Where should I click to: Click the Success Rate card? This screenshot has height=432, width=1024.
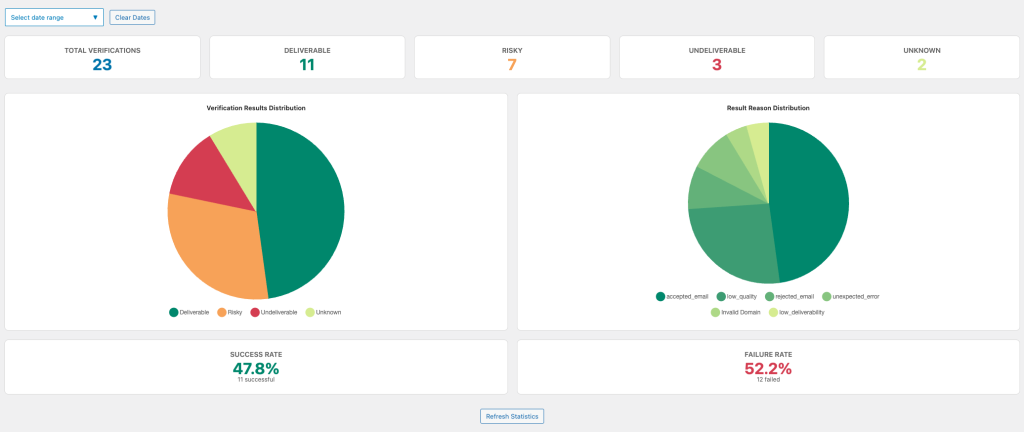pyautogui.click(x=256, y=366)
